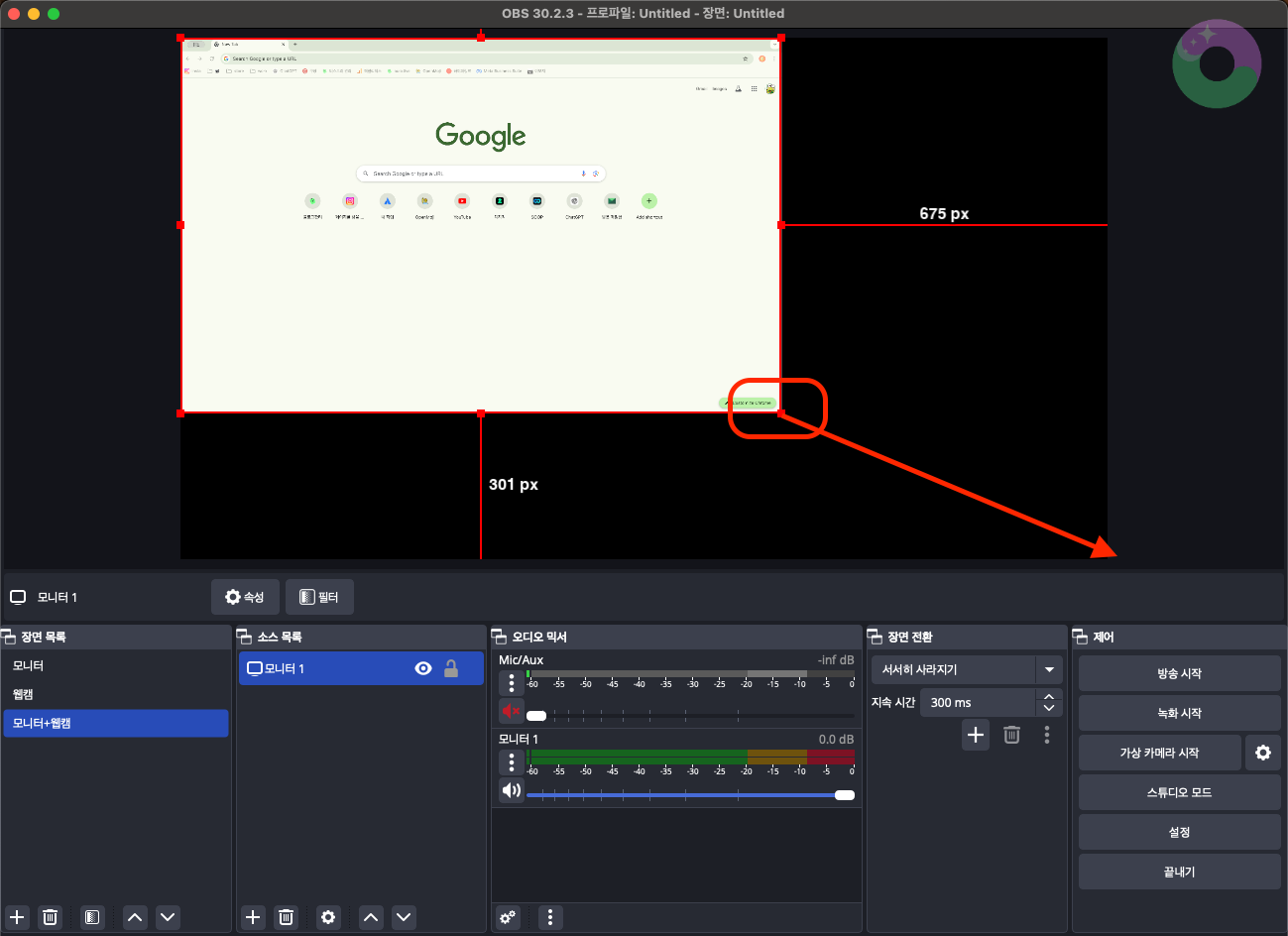
Task: Open 모니터 1 audio options three-dot menu
Action: click(x=512, y=761)
